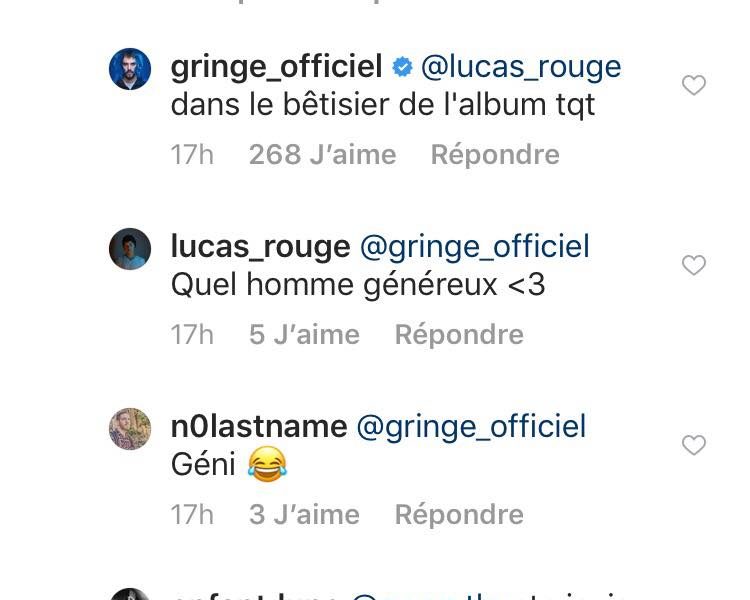The height and width of the screenshot is (600, 750).
Task: Click the partially visible avatar at the bottom
Action: tap(130, 595)
